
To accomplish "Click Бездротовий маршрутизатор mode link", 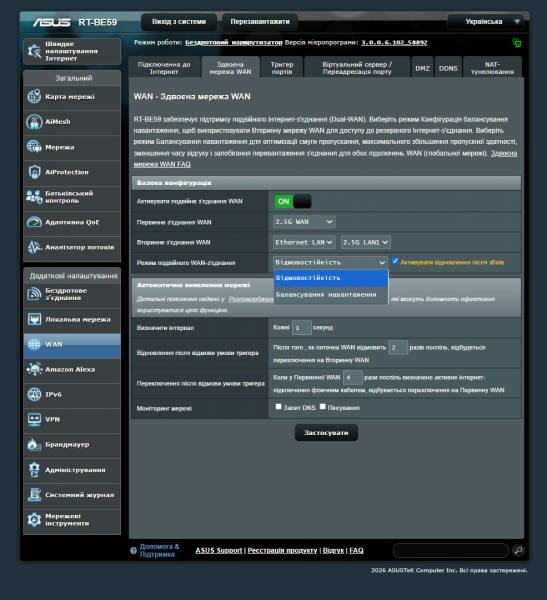I will click(x=233, y=42).
